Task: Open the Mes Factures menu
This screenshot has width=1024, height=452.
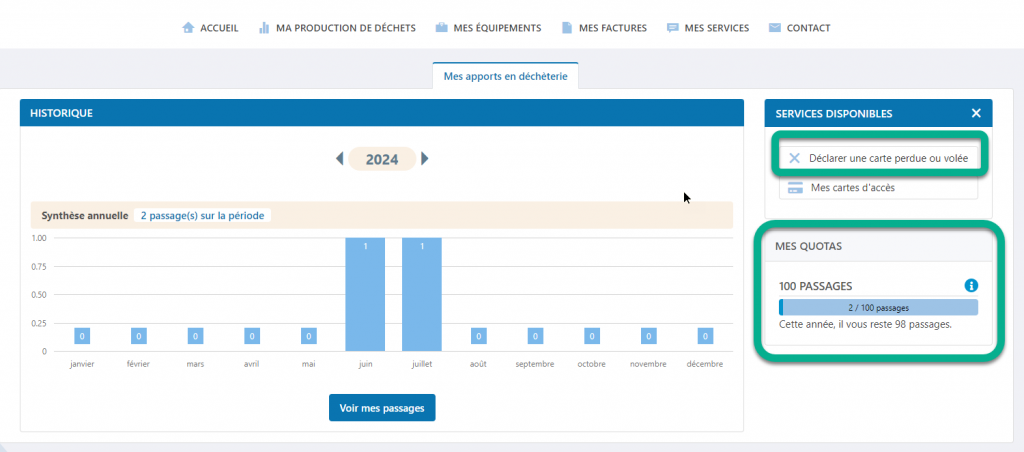Action: coord(612,28)
